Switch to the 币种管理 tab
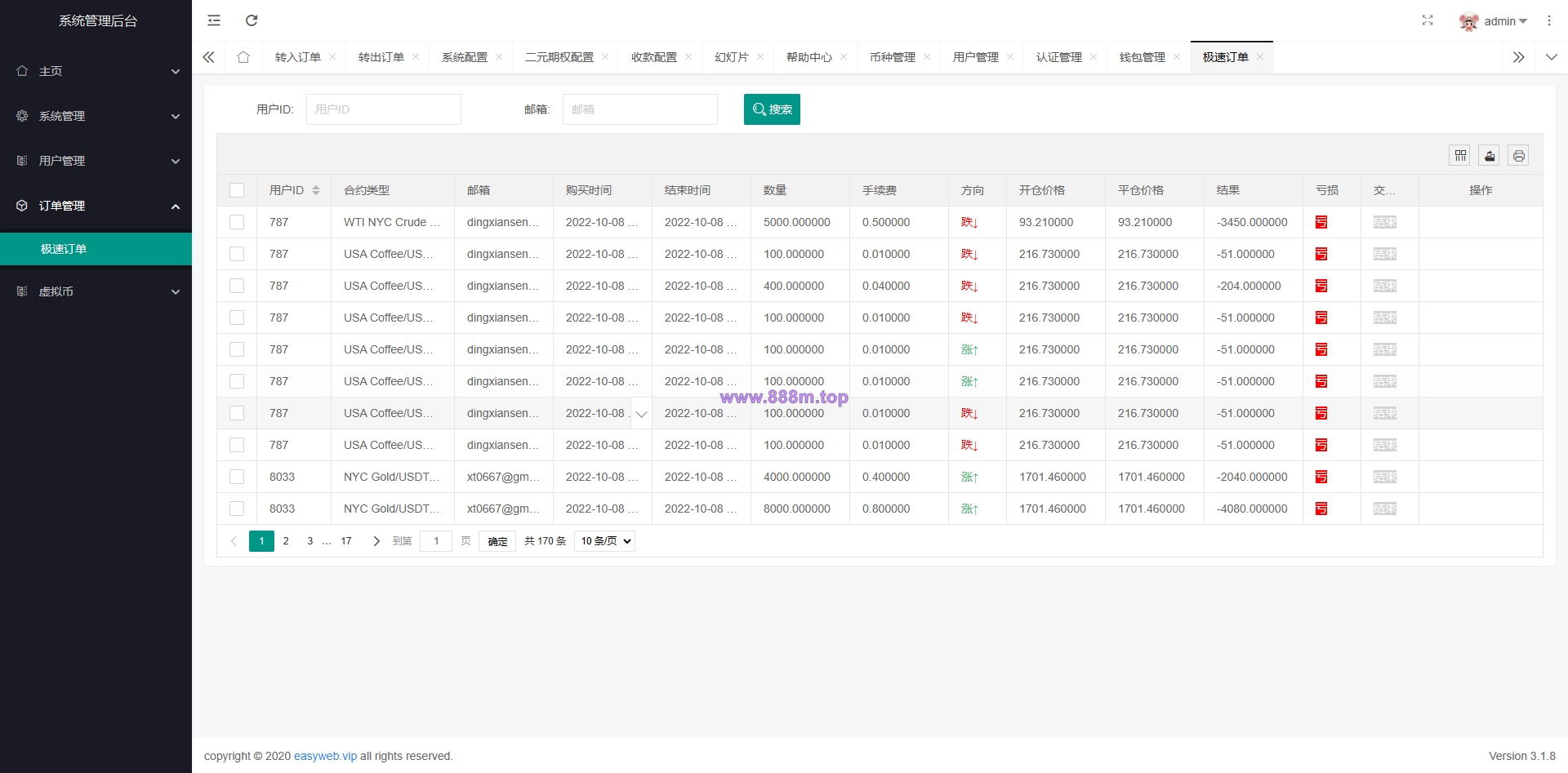This screenshot has height=773, width=1568. [893, 57]
